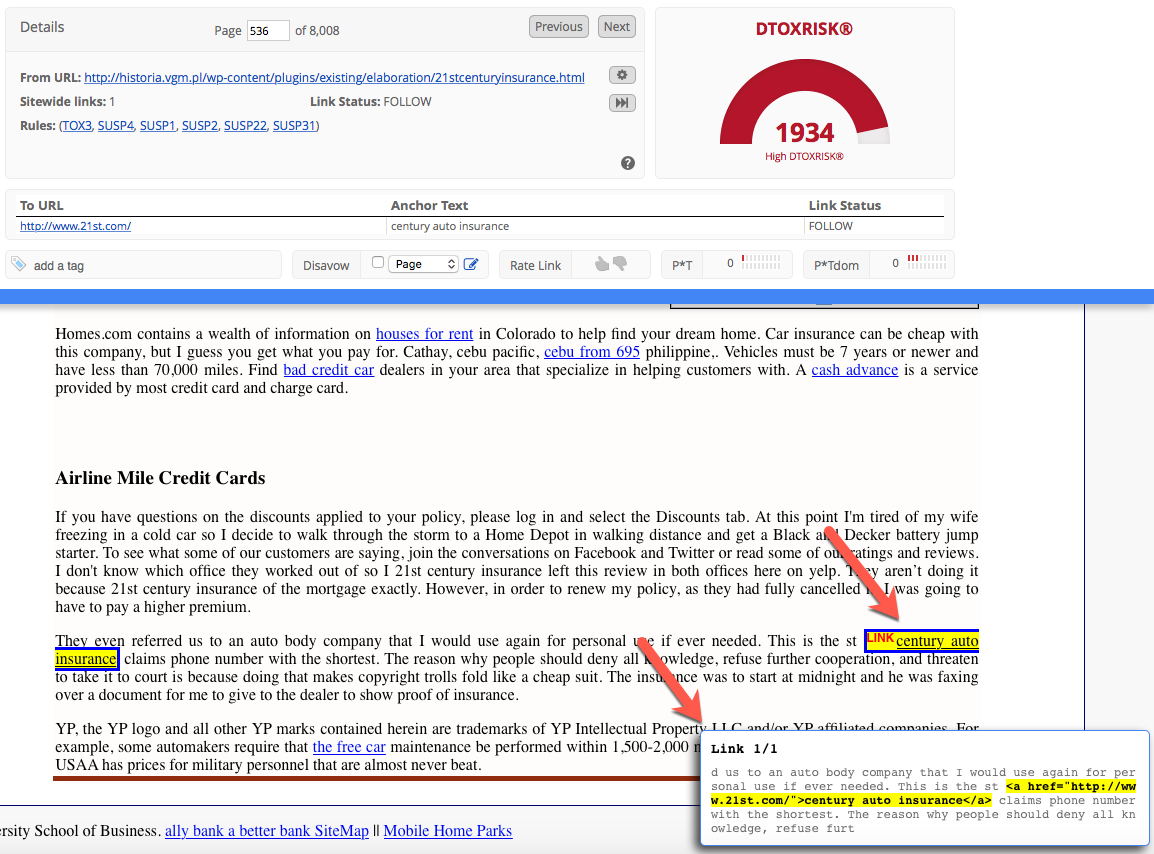Click the Disavow label button

click(x=326, y=265)
